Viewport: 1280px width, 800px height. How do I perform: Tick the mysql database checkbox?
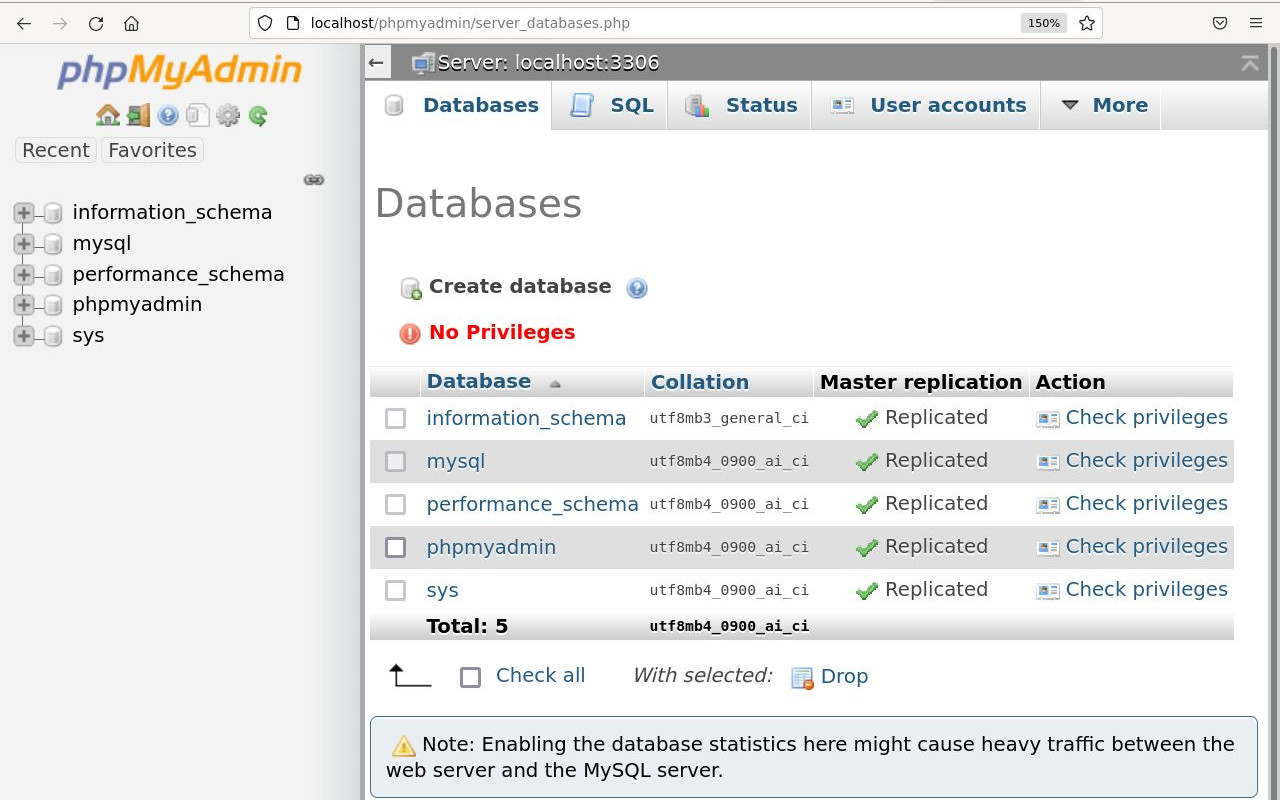click(x=396, y=461)
